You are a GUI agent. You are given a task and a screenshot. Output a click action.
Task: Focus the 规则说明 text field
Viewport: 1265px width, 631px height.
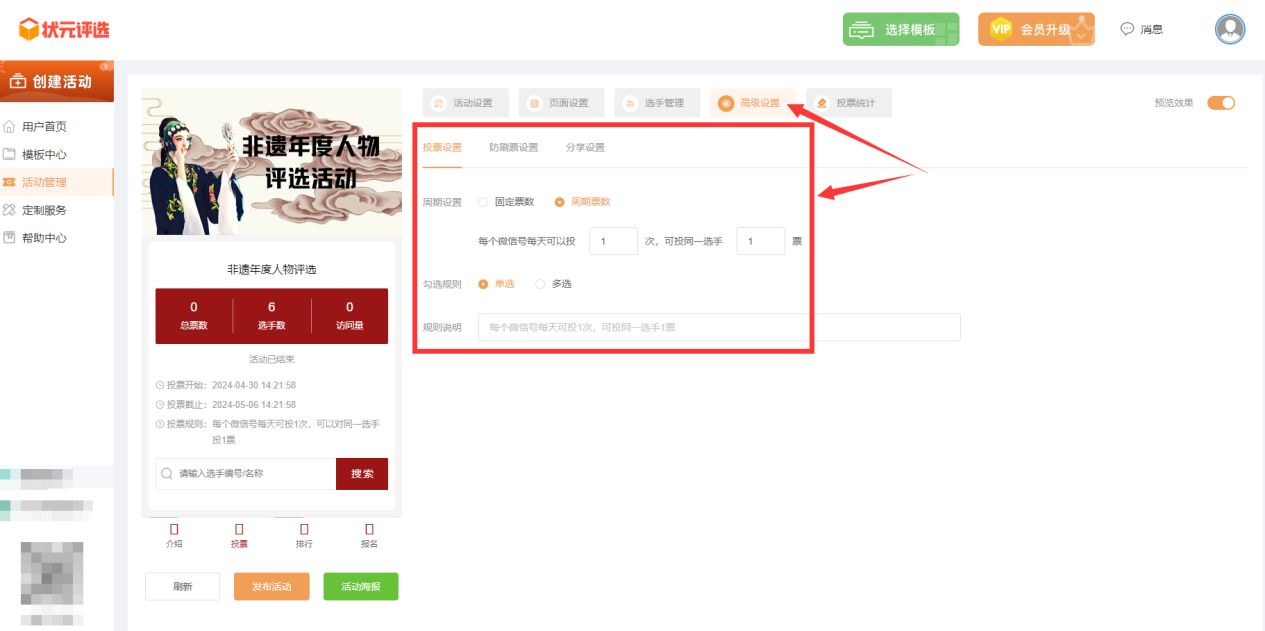pos(718,327)
